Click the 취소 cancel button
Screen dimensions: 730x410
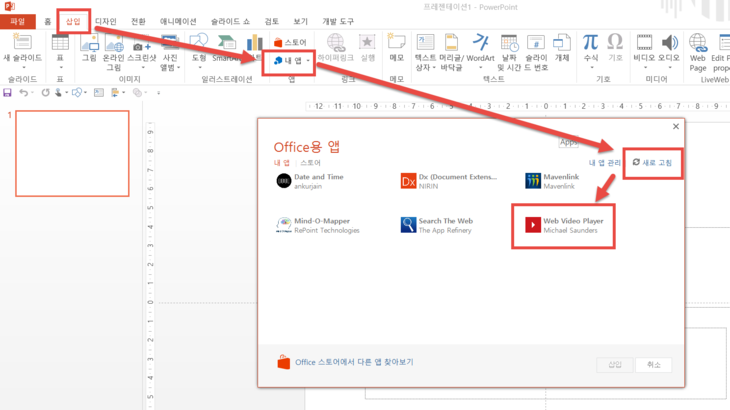tap(654, 365)
